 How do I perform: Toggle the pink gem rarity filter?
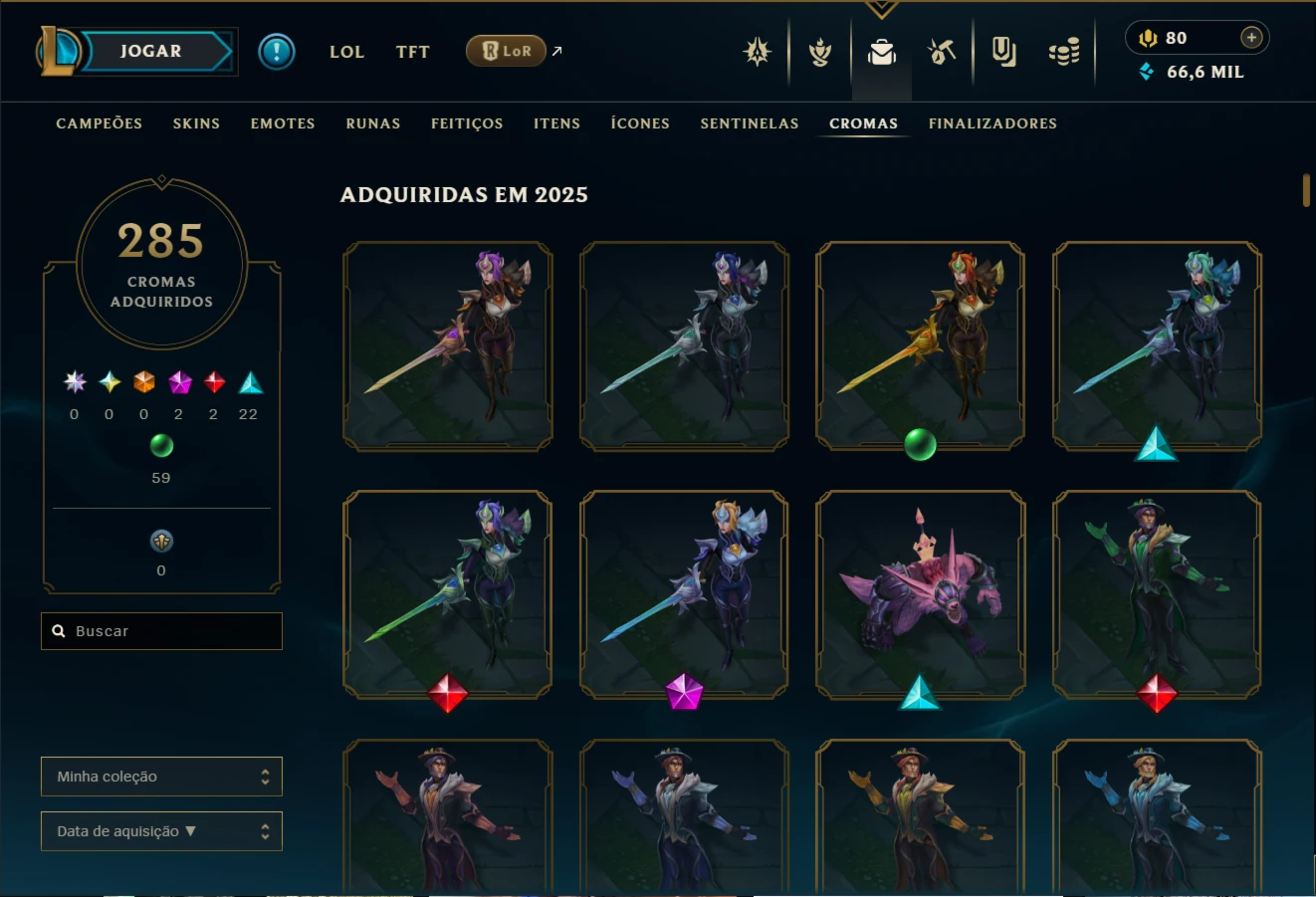click(x=179, y=382)
